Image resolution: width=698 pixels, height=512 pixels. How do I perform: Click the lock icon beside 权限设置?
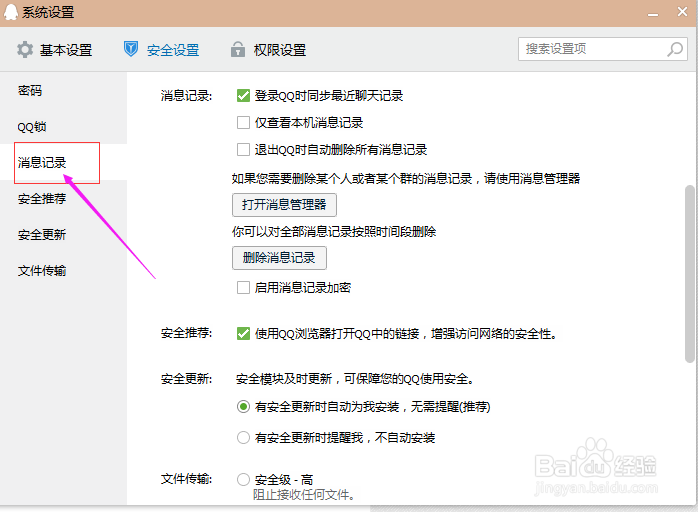238,49
